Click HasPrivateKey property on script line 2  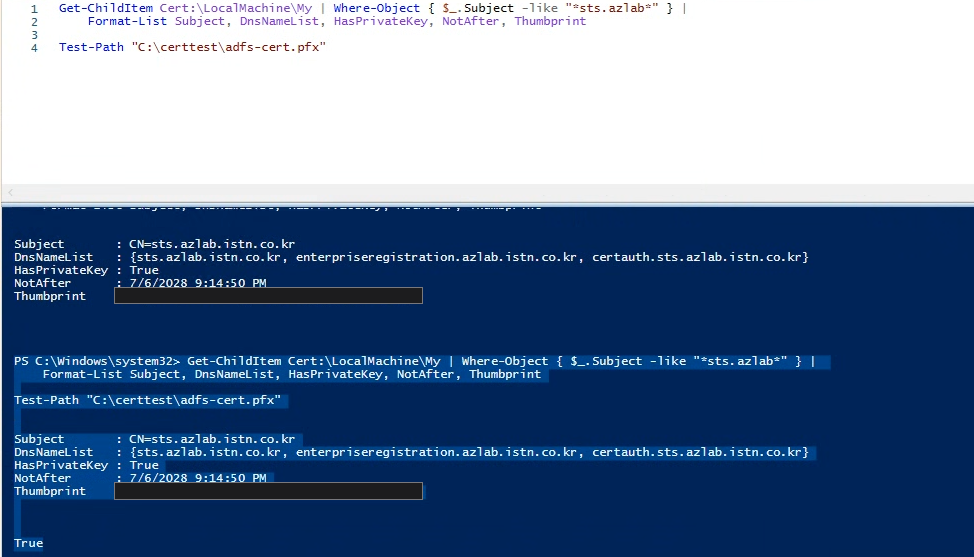tap(380, 22)
